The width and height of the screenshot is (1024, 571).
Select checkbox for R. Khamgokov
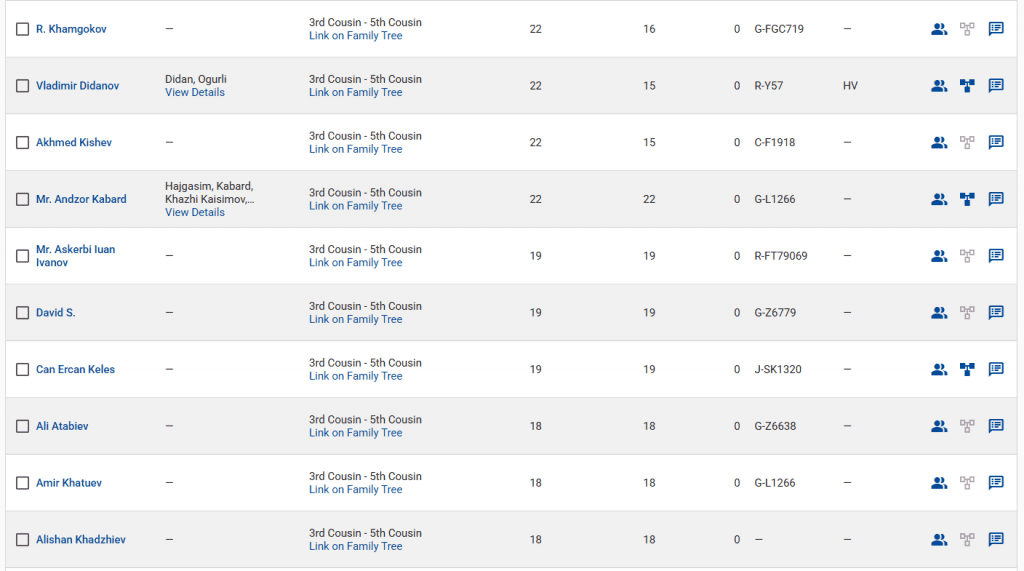(22, 29)
